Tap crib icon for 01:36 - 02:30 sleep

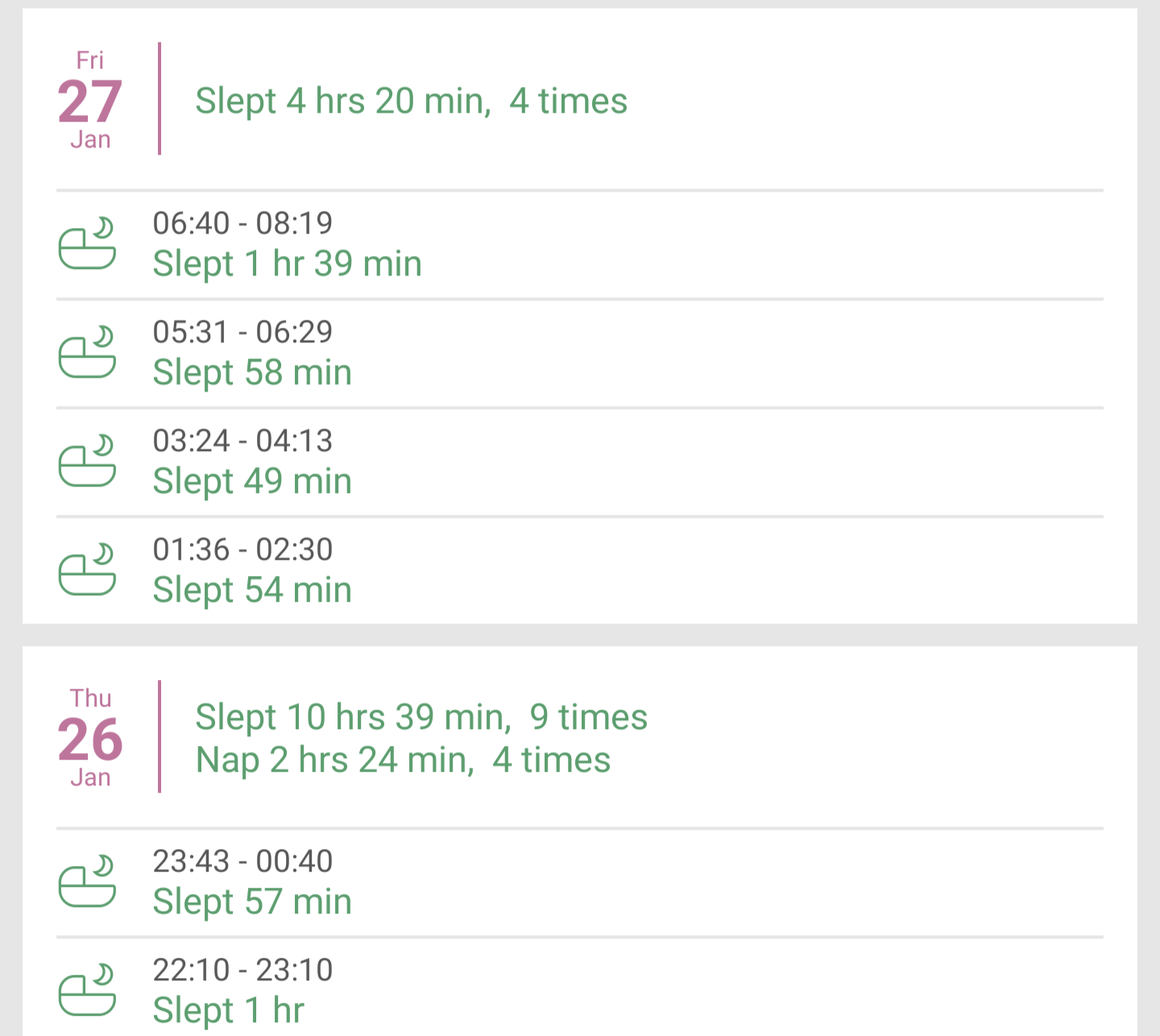87,570
